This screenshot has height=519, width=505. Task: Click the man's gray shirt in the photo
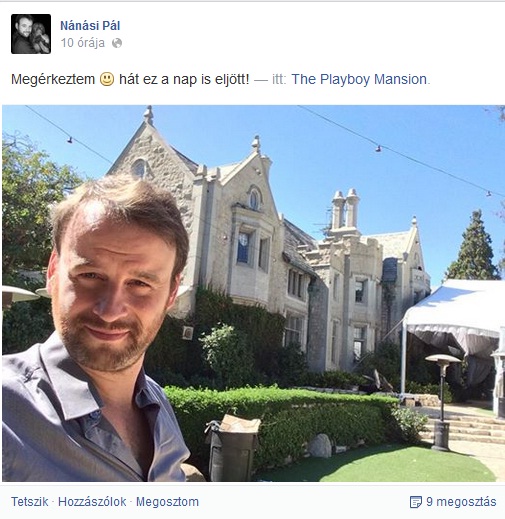click(87, 423)
